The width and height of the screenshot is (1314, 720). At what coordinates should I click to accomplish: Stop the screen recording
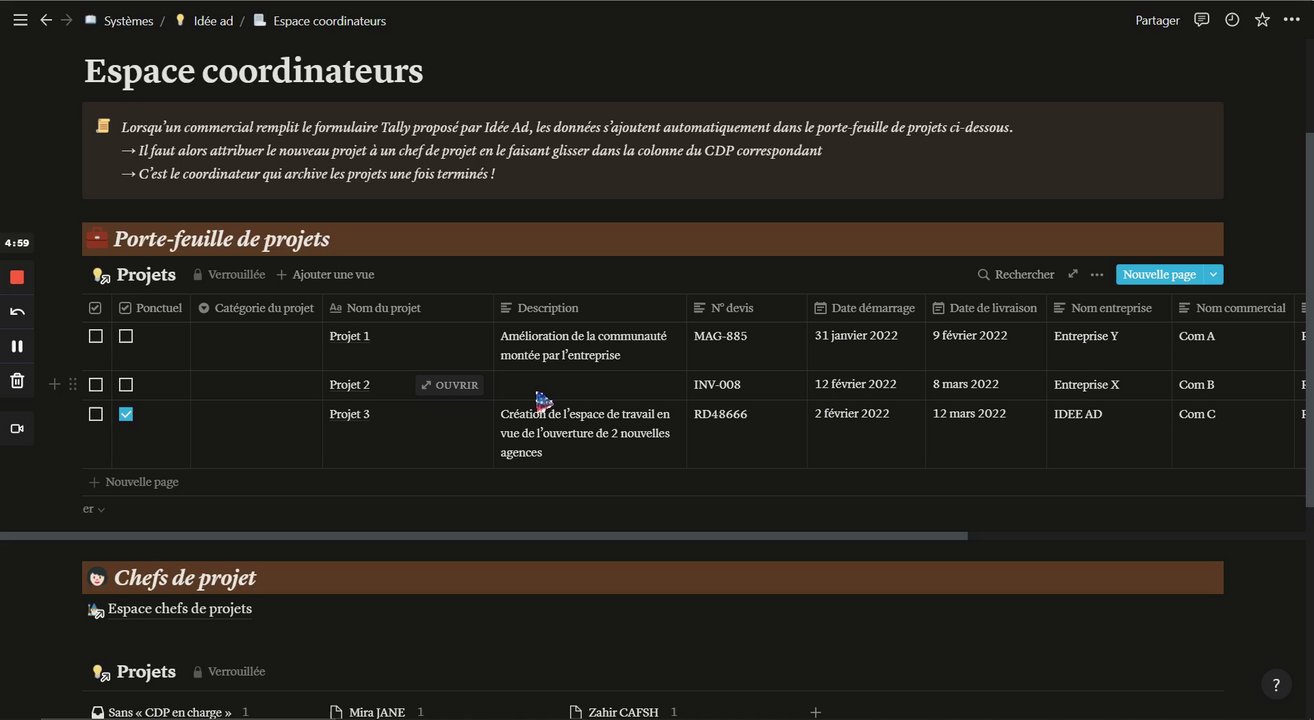click(x=17, y=277)
